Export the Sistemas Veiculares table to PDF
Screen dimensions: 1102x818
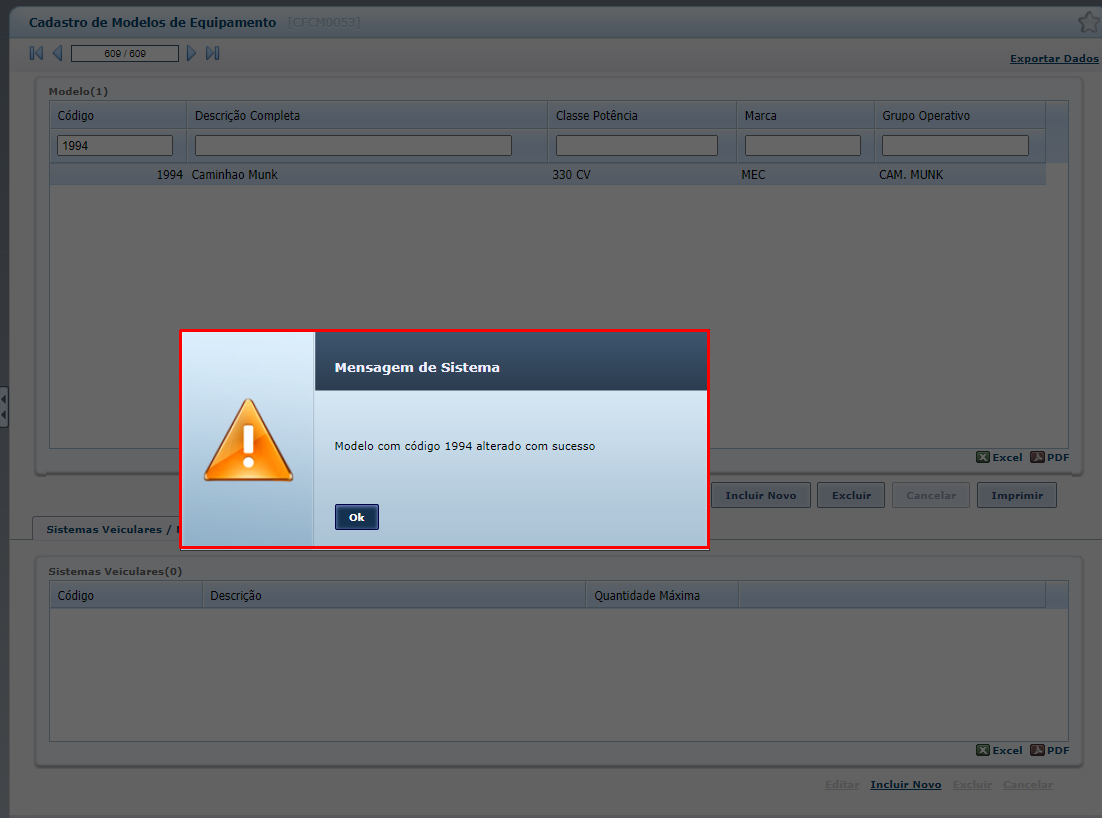click(x=1049, y=750)
